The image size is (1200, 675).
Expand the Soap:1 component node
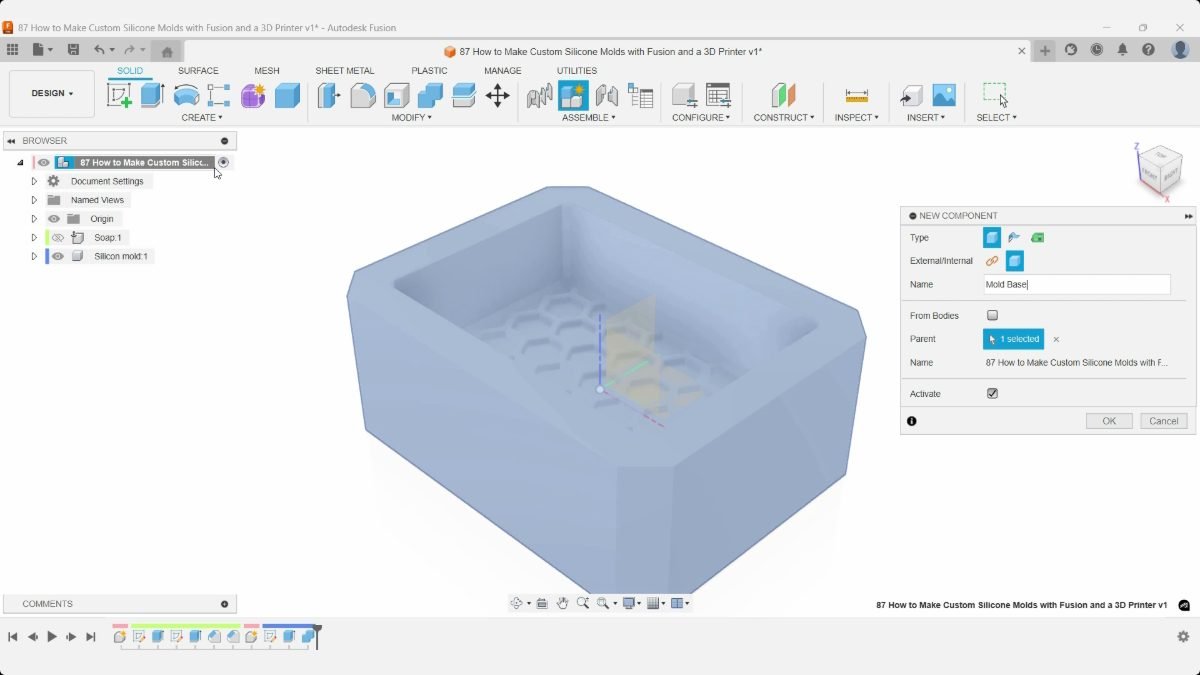tap(34, 238)
